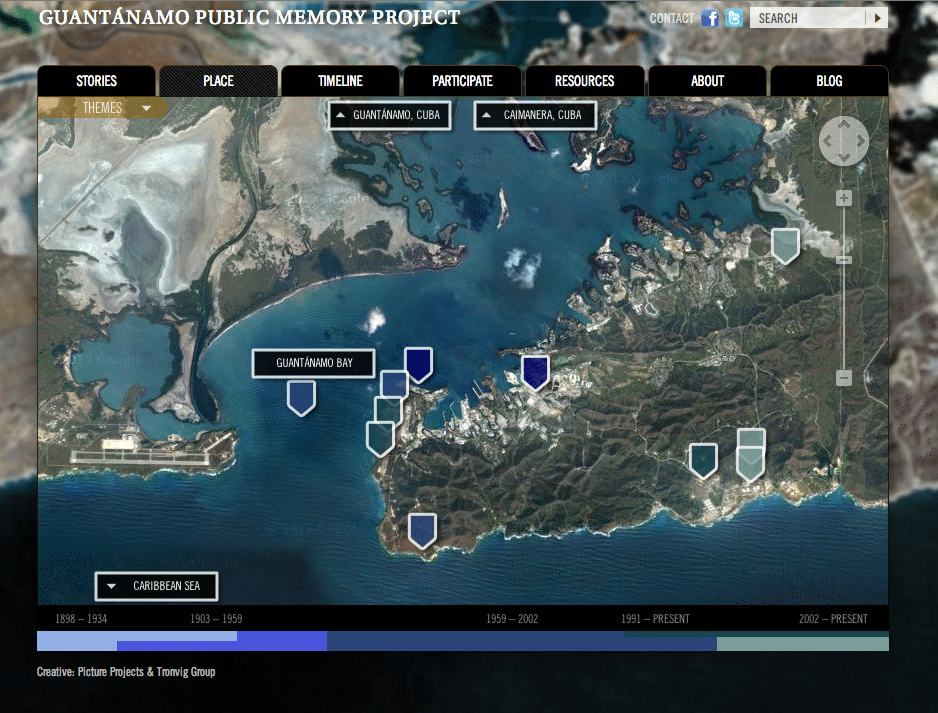
Task: Click the search submit arrow
Action: coord(877,18)
